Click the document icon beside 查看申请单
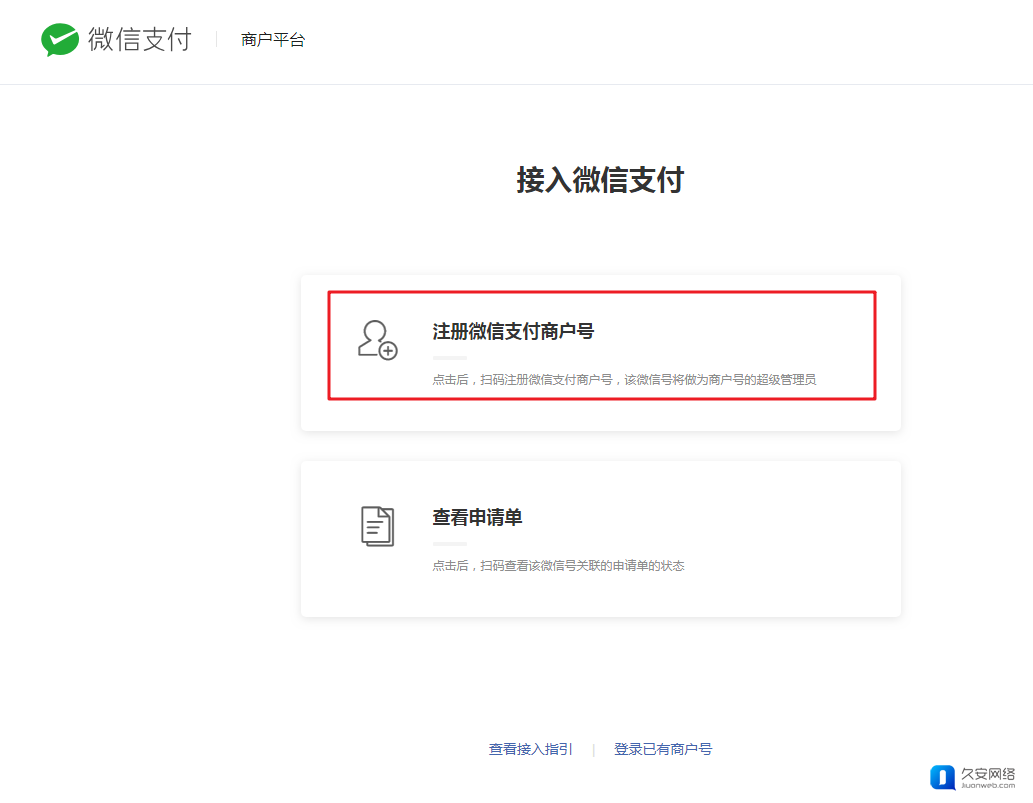The width and height of the screenshot is (1033, 803). 377,526
